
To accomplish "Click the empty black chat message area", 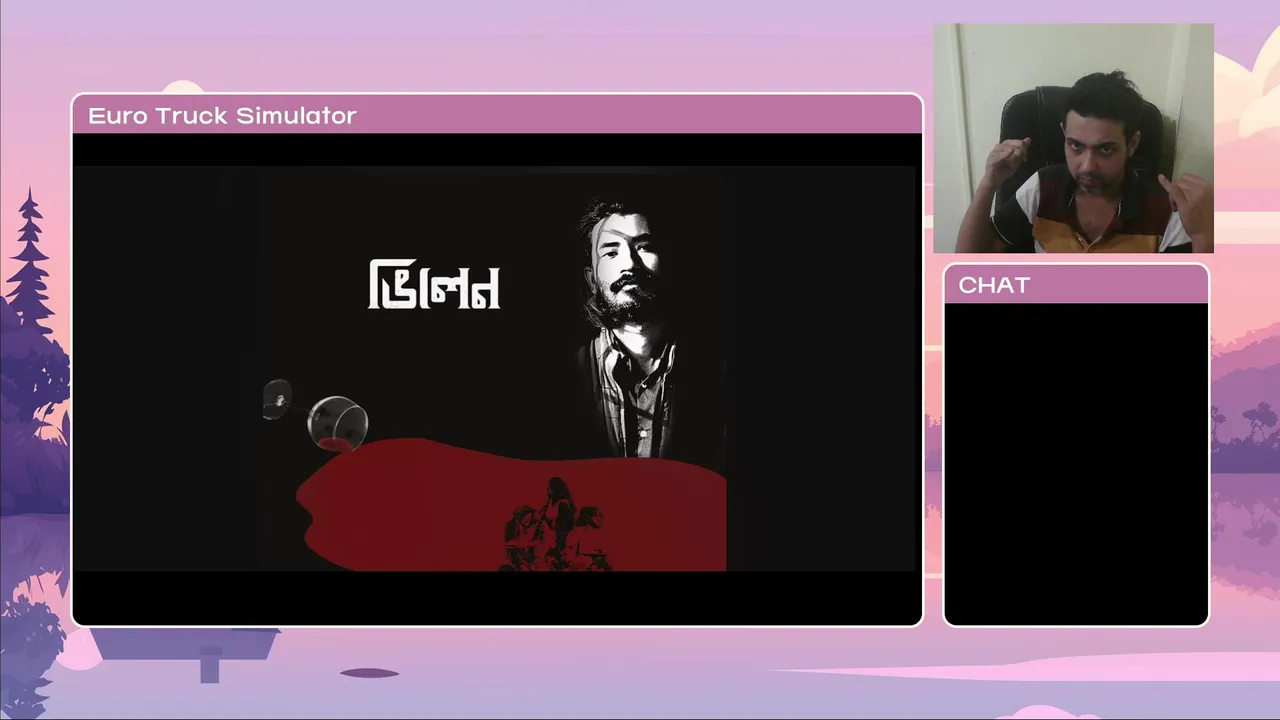I will pos(1076,463).
